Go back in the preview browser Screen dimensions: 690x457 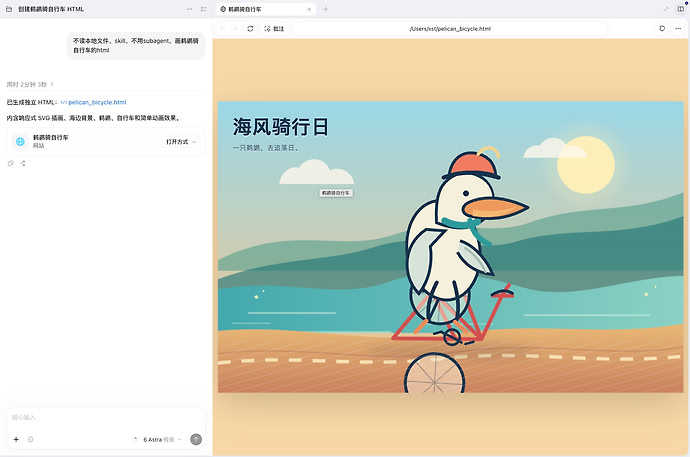(x=223, y=29)
